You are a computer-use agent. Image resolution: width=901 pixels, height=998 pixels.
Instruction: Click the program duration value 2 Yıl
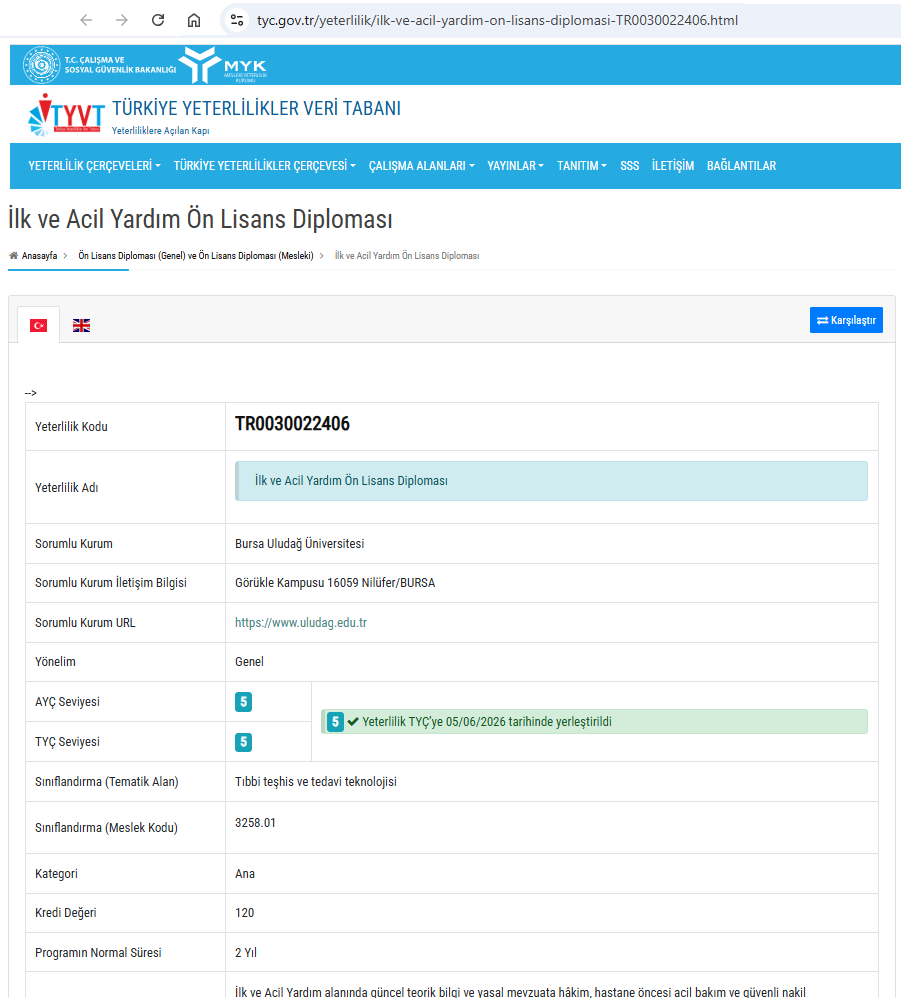pyautogui.click(x=246, y=953)
